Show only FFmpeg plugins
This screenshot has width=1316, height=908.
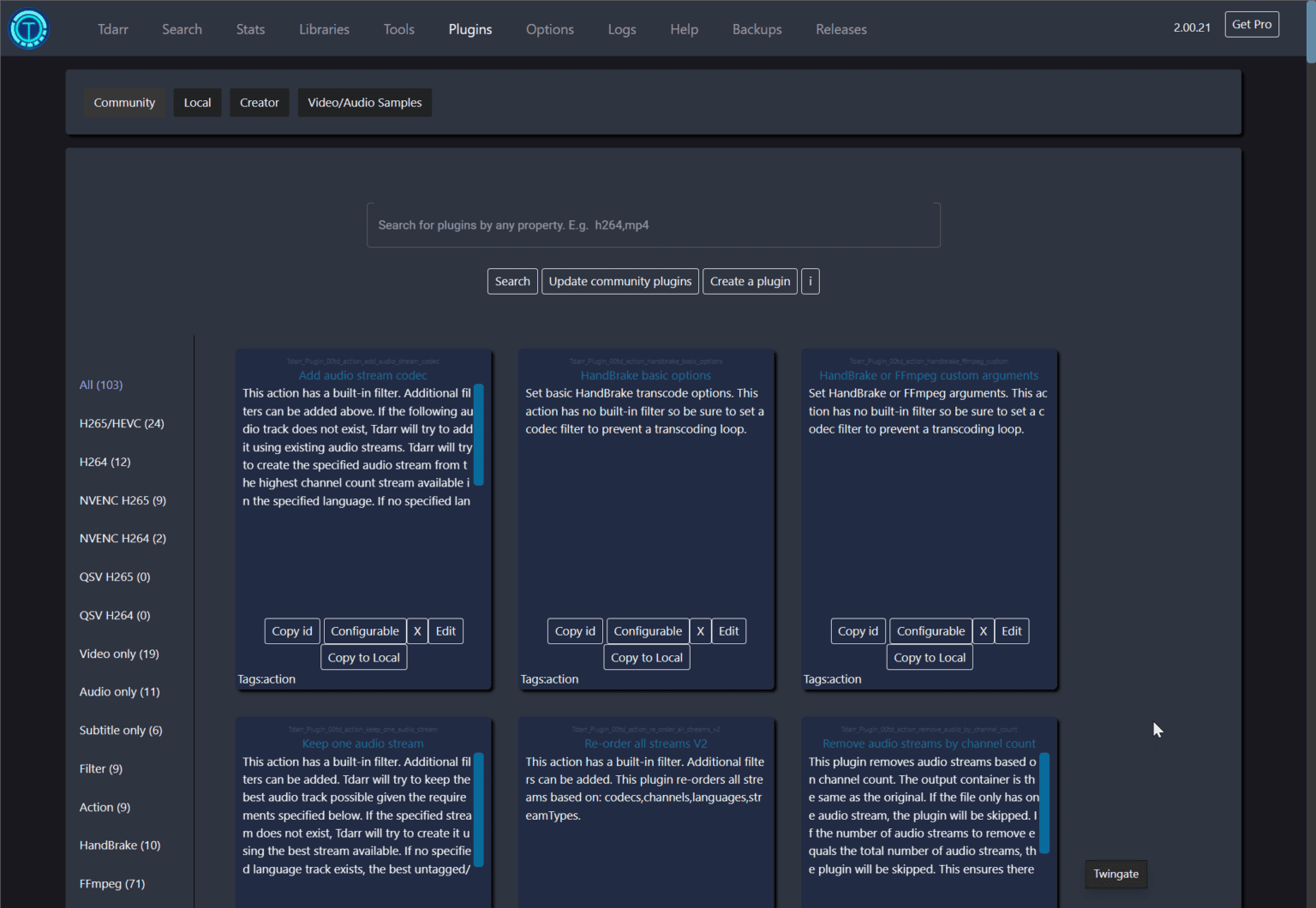click(x=111, y=883)
